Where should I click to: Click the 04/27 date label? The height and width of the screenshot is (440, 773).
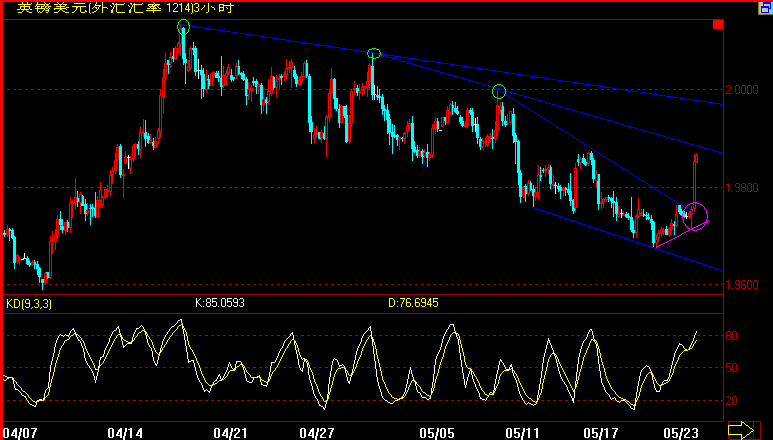click(316, 433)
